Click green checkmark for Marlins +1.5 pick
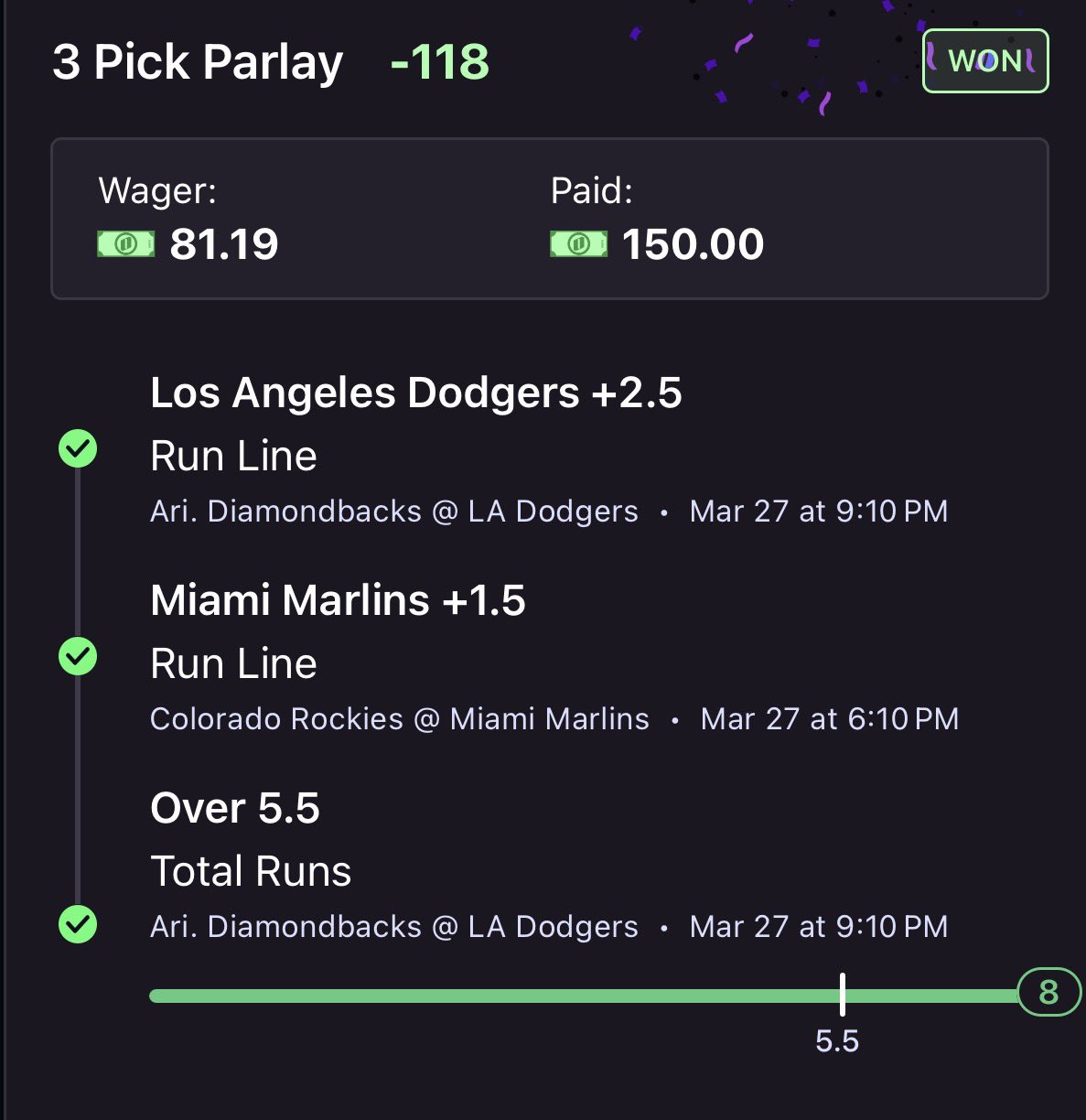The image size is (1086, 1120). tap(78, 656)
